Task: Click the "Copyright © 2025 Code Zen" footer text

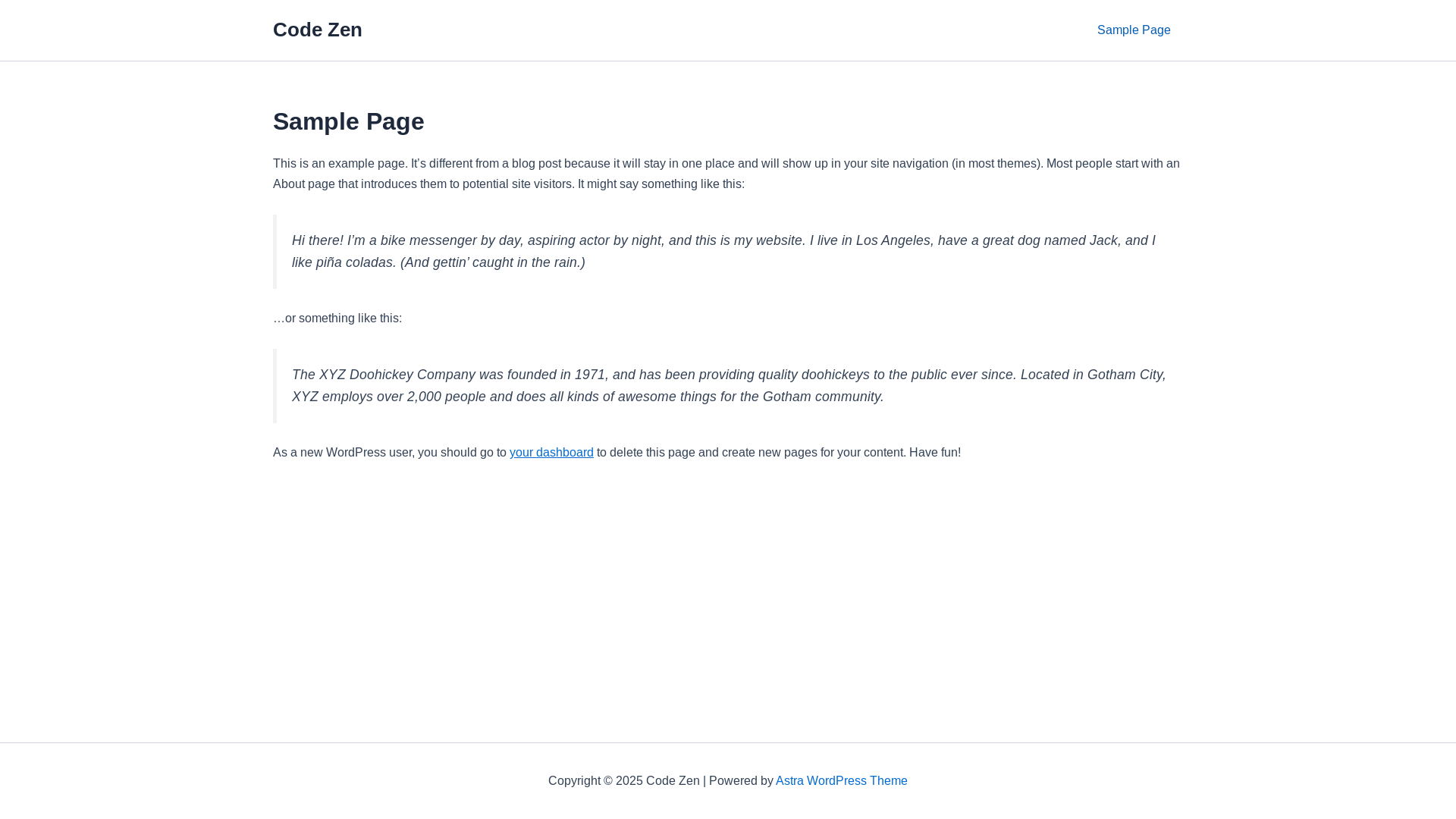Action: pos(624,781)
